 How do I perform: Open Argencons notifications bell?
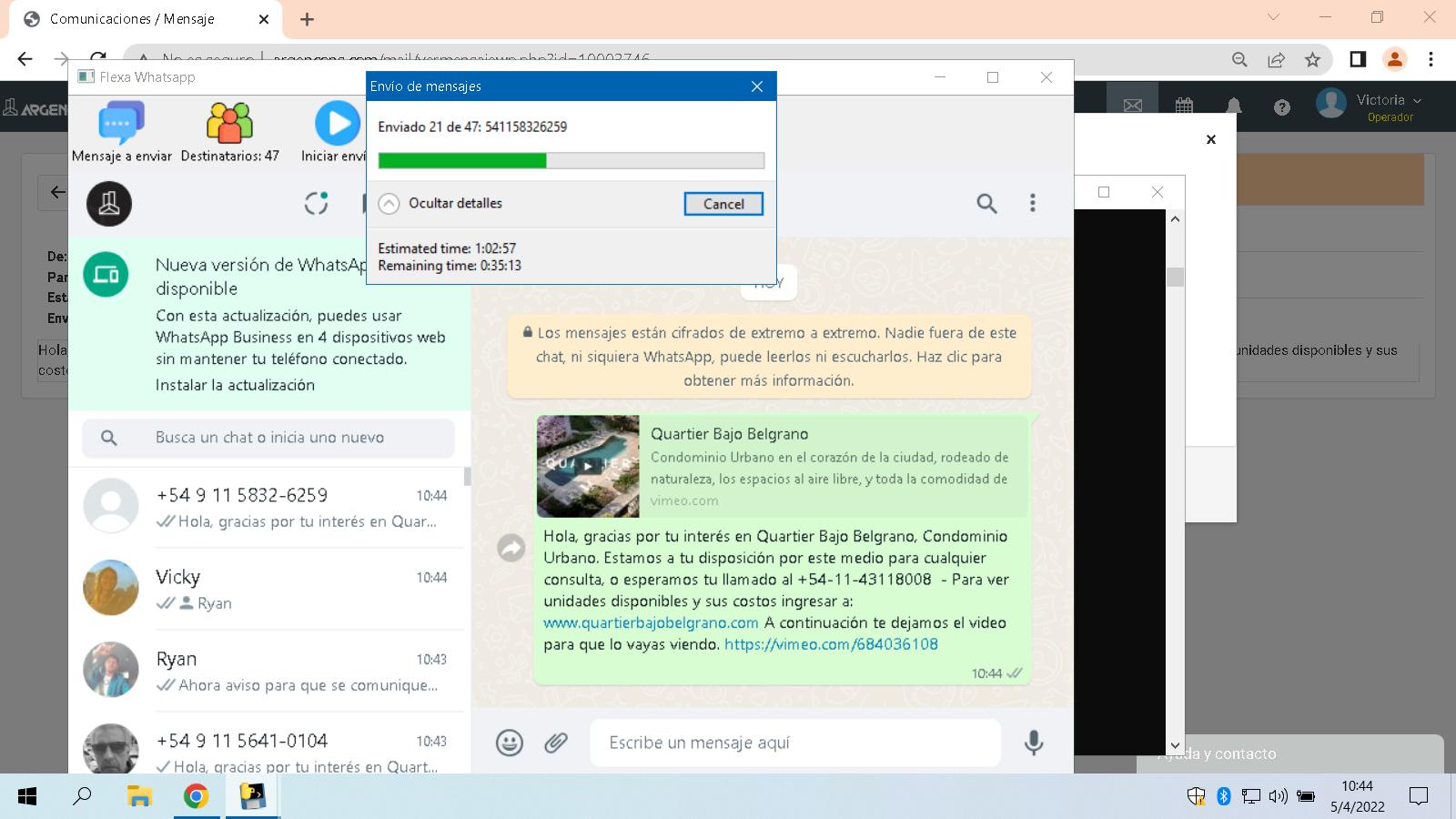coord(1234,106)
